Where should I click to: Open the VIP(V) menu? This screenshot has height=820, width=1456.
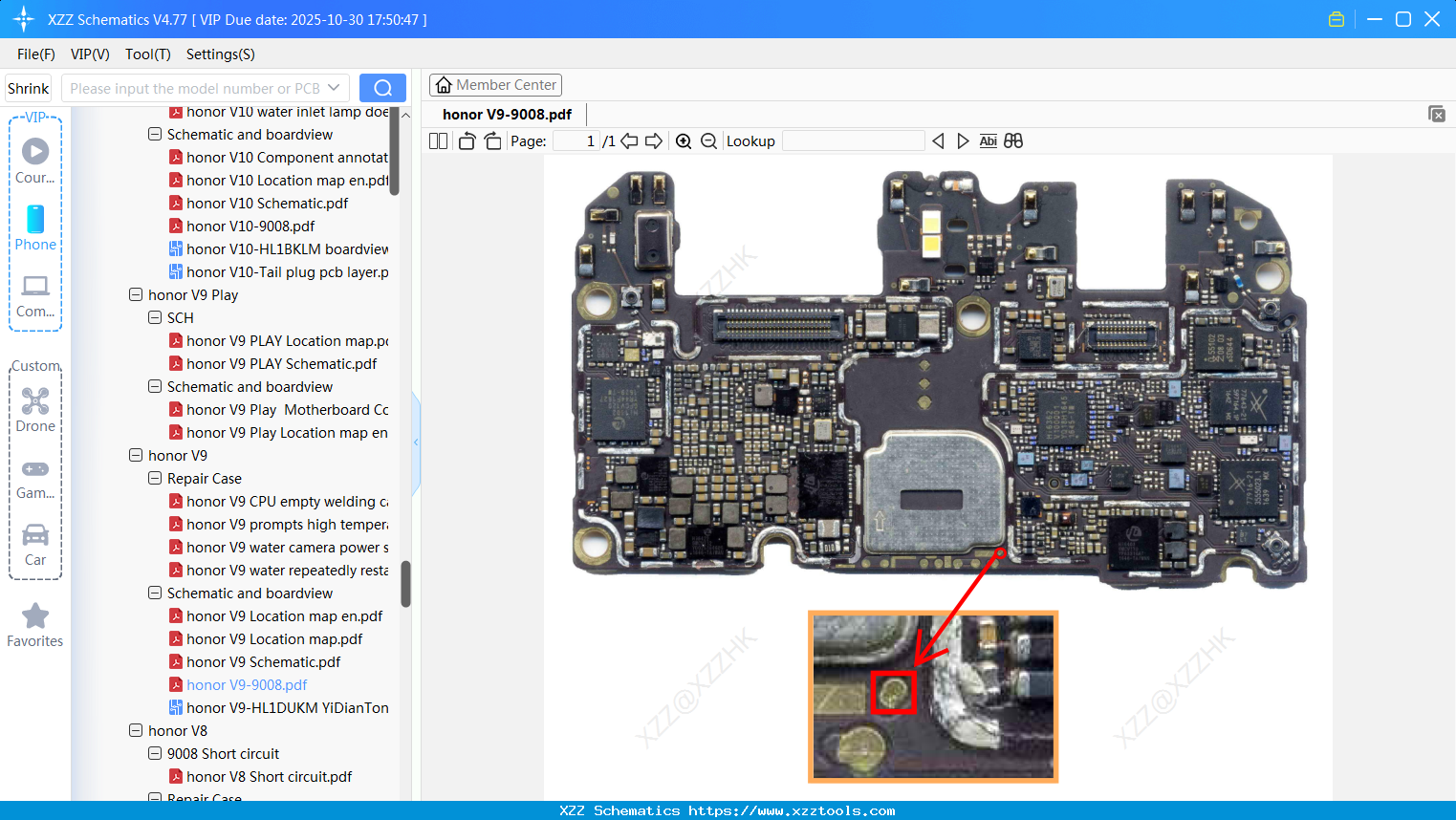[x=90, y=54]
